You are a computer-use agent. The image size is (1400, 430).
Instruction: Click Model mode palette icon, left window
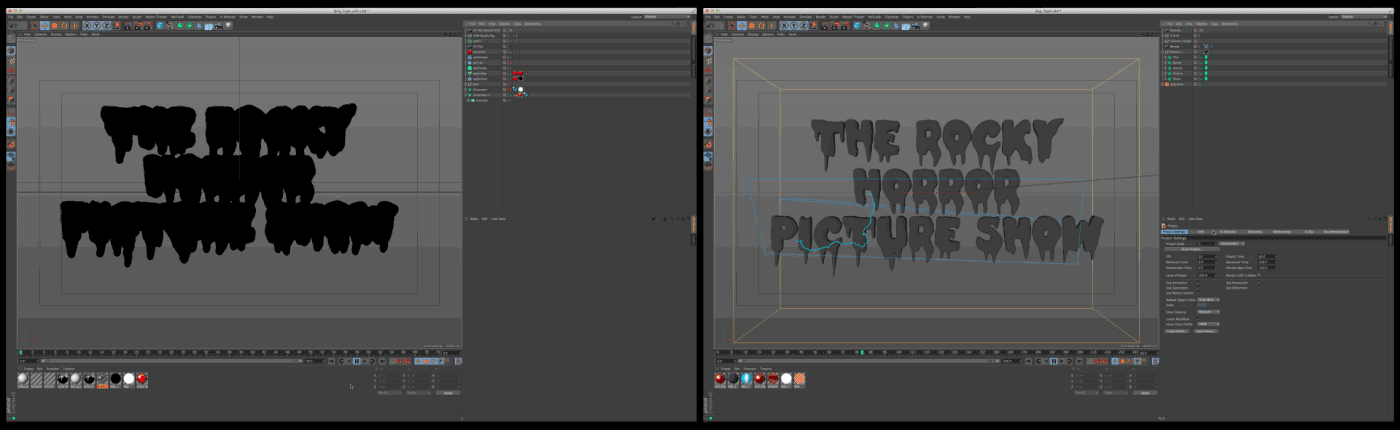11,50
